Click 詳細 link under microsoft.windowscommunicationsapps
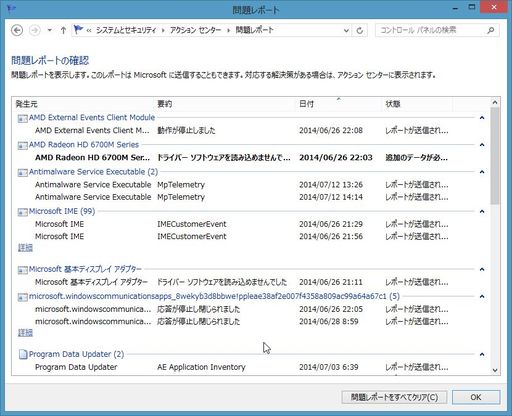This screenshot has height=416, width=512. click(x=25, y=333)
